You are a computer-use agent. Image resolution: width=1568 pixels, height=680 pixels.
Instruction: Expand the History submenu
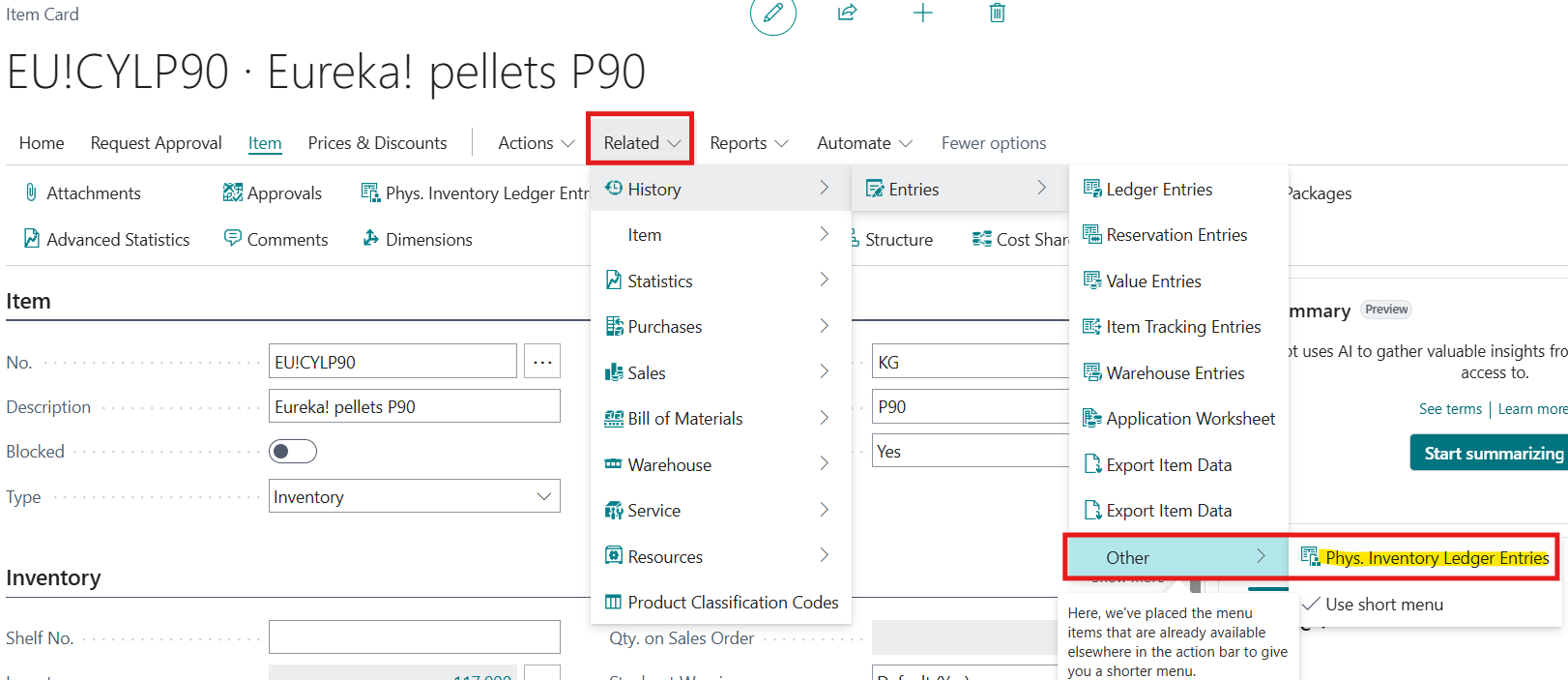(720, 189)
